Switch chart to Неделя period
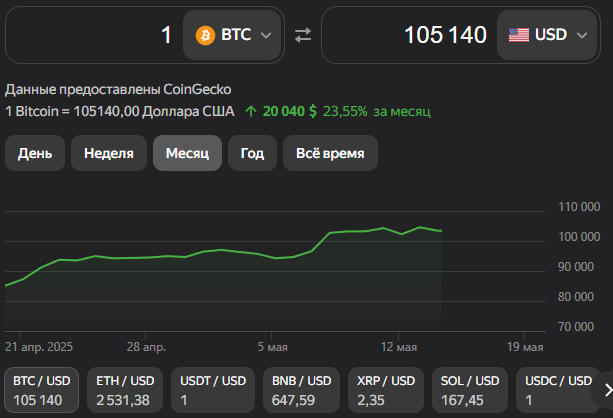613x418 pixels. [109, 153]
